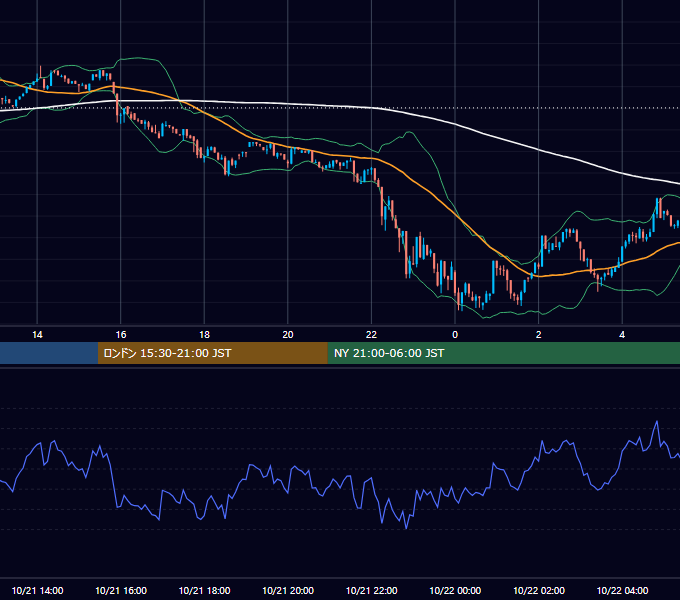The width and height of the screenshot is (680, 600).
Task: Click the 10/22 02:00 date label
Action: [x=539, y=590]
